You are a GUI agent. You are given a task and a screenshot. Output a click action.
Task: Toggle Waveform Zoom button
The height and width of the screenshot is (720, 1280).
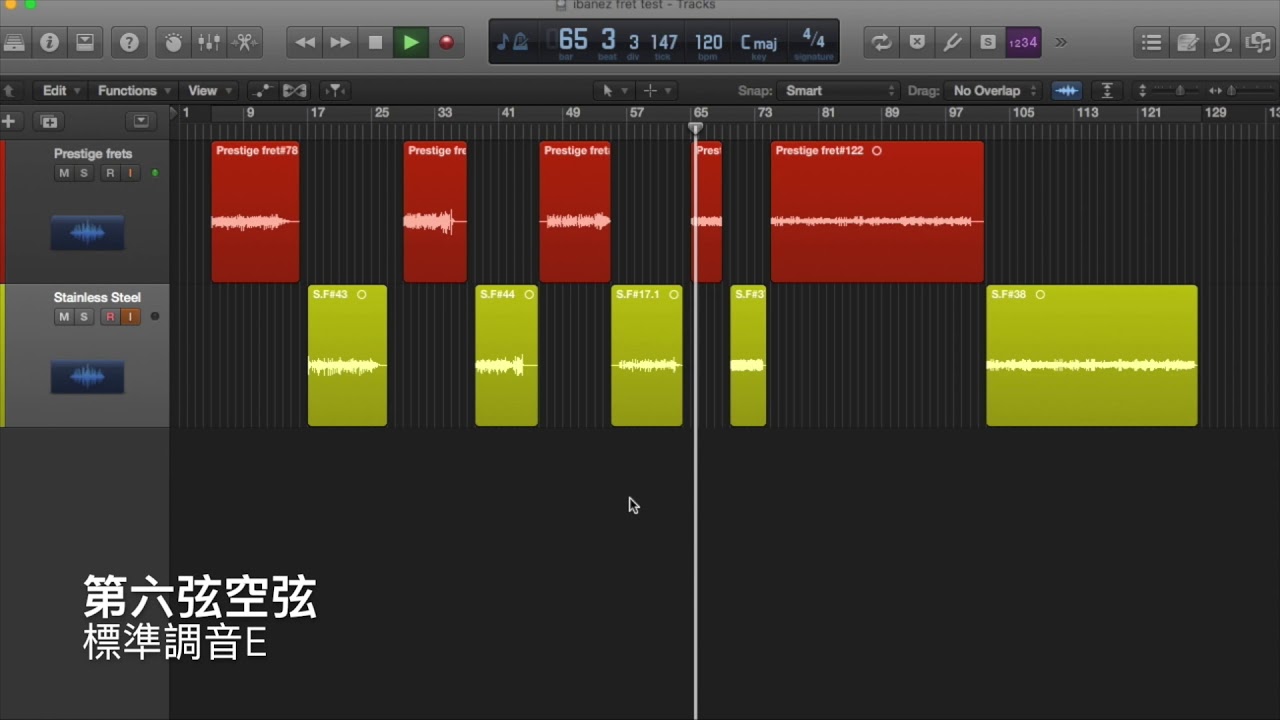click(x=1067, y=90)
